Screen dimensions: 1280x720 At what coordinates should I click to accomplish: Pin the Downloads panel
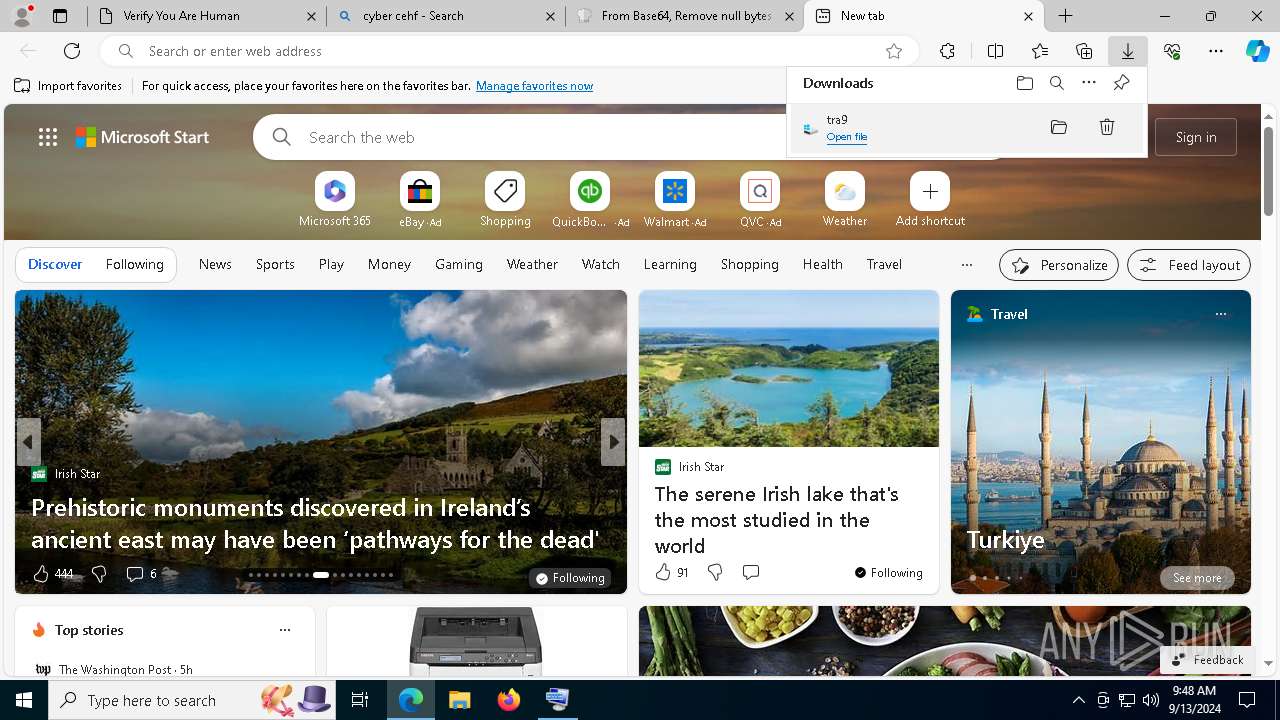pos(1121,83)
